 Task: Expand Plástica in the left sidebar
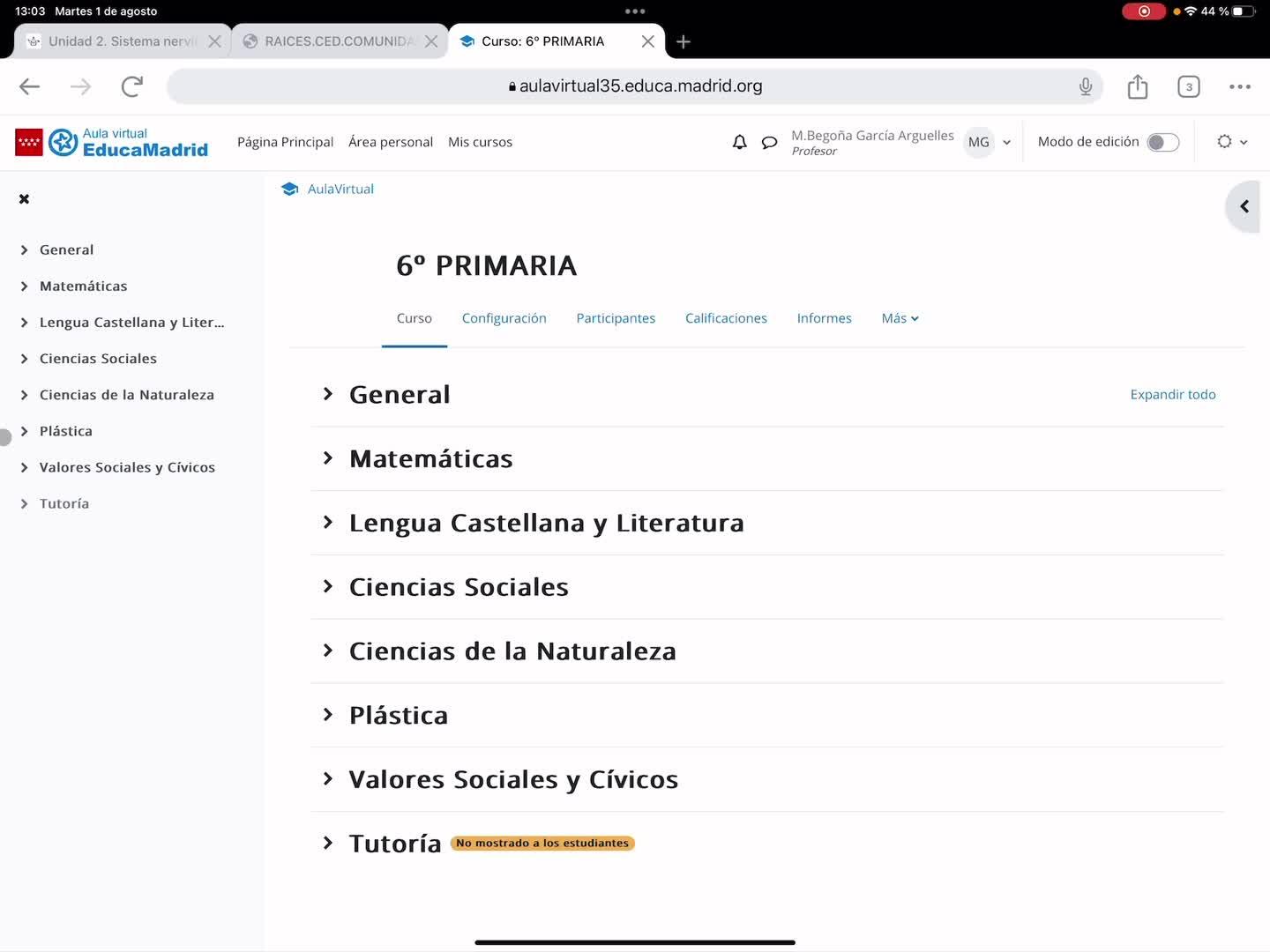(25, 431)
